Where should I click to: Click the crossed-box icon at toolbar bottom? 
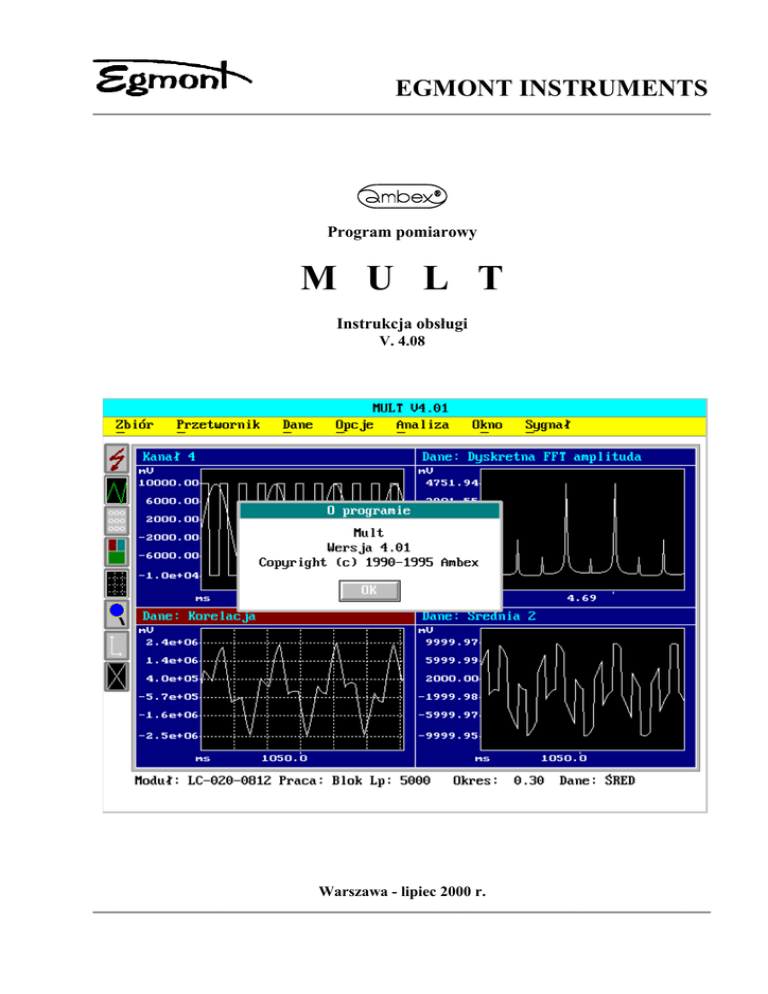pyautogui.click(x=118, y=676)
